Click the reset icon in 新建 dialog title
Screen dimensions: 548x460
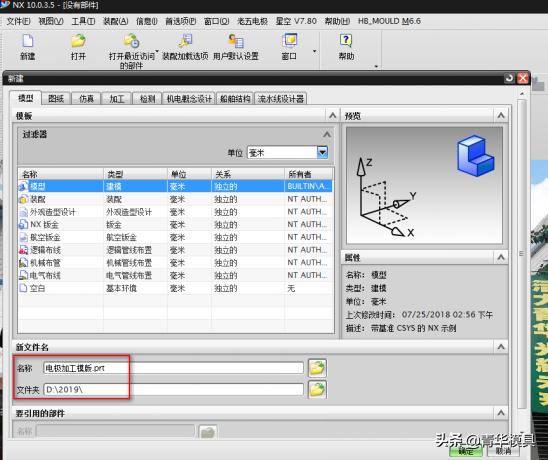pyautogui.click(x=509, y=78)
